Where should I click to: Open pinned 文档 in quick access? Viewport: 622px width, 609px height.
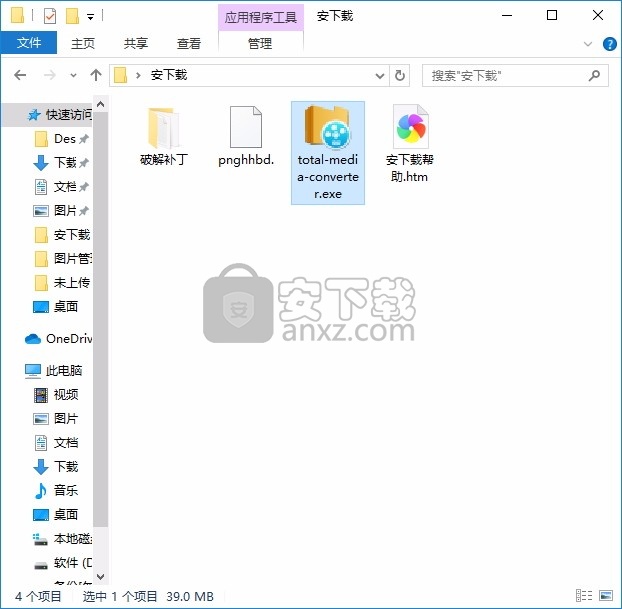click(61, 186)
